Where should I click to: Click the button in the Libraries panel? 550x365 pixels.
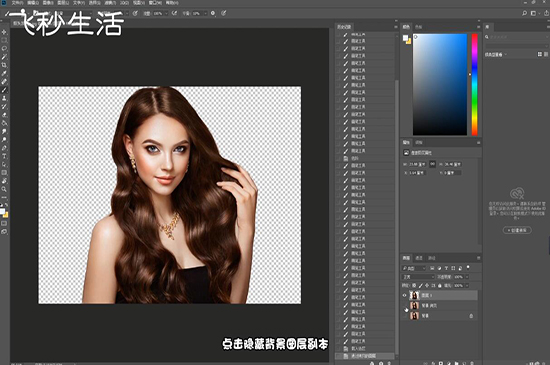pyautogui.click(x=517, y=230)
